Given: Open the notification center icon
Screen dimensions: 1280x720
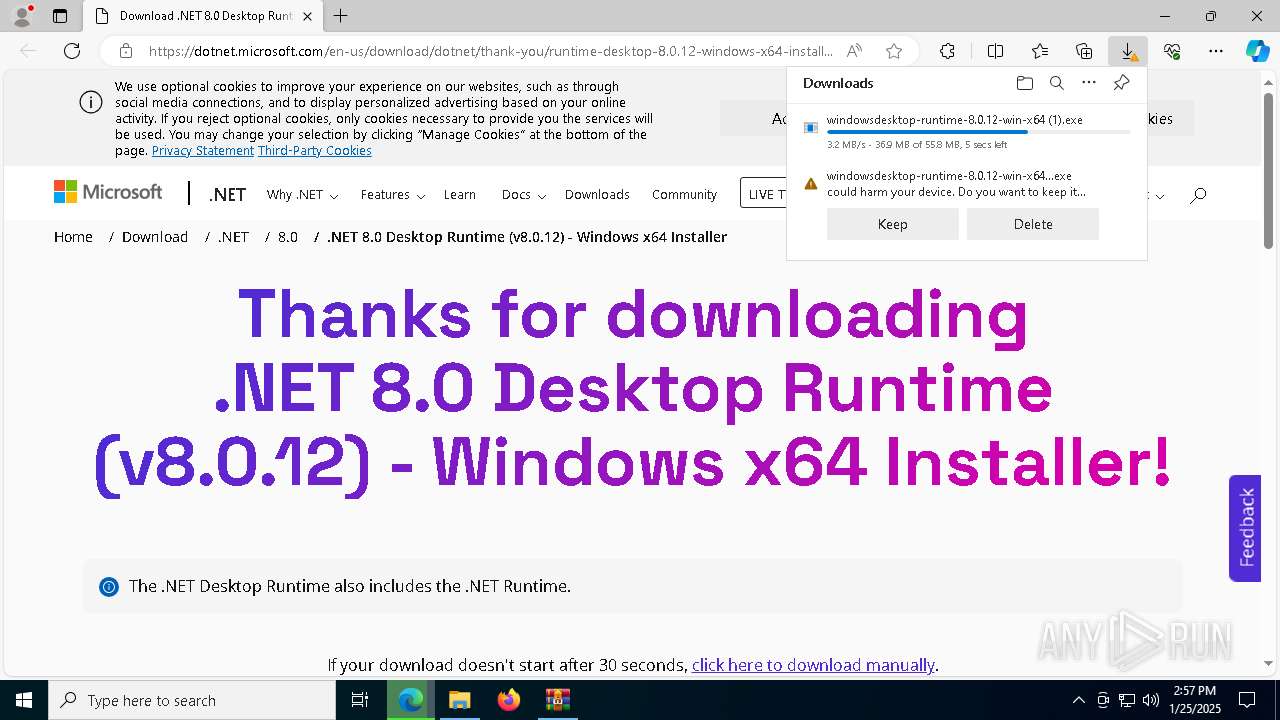Looking at the screenshot, I should 1247,700.
